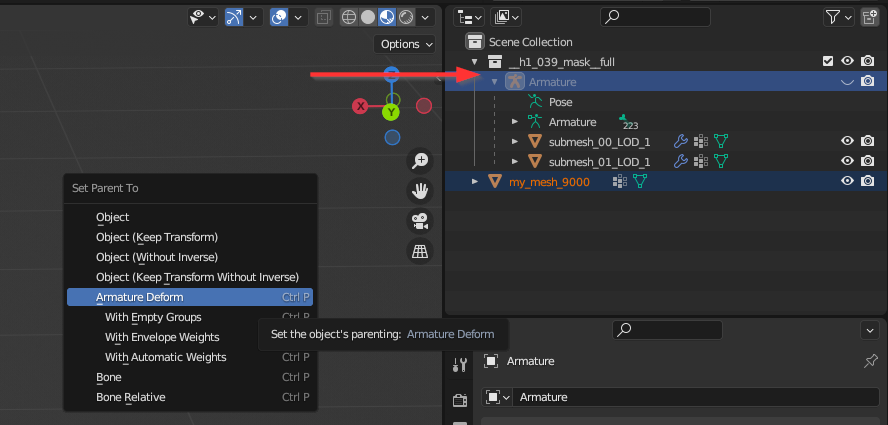The width and height of the screenshot is (888, 425).
Task: Hide submesh_00_LOD_1 using its eye icon
Action: pos(847,142)
